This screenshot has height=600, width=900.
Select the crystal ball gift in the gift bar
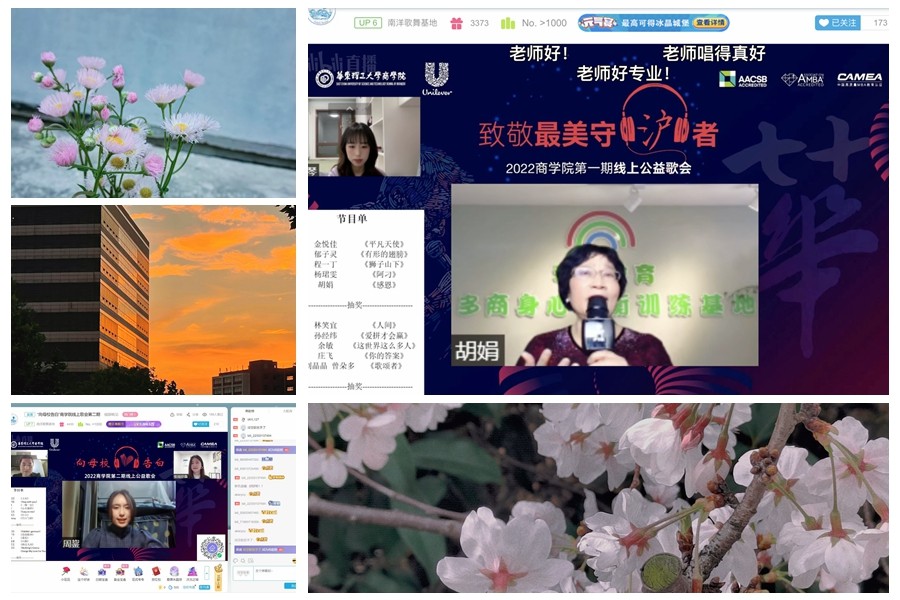pyautogui.click(x=174, y=571)
